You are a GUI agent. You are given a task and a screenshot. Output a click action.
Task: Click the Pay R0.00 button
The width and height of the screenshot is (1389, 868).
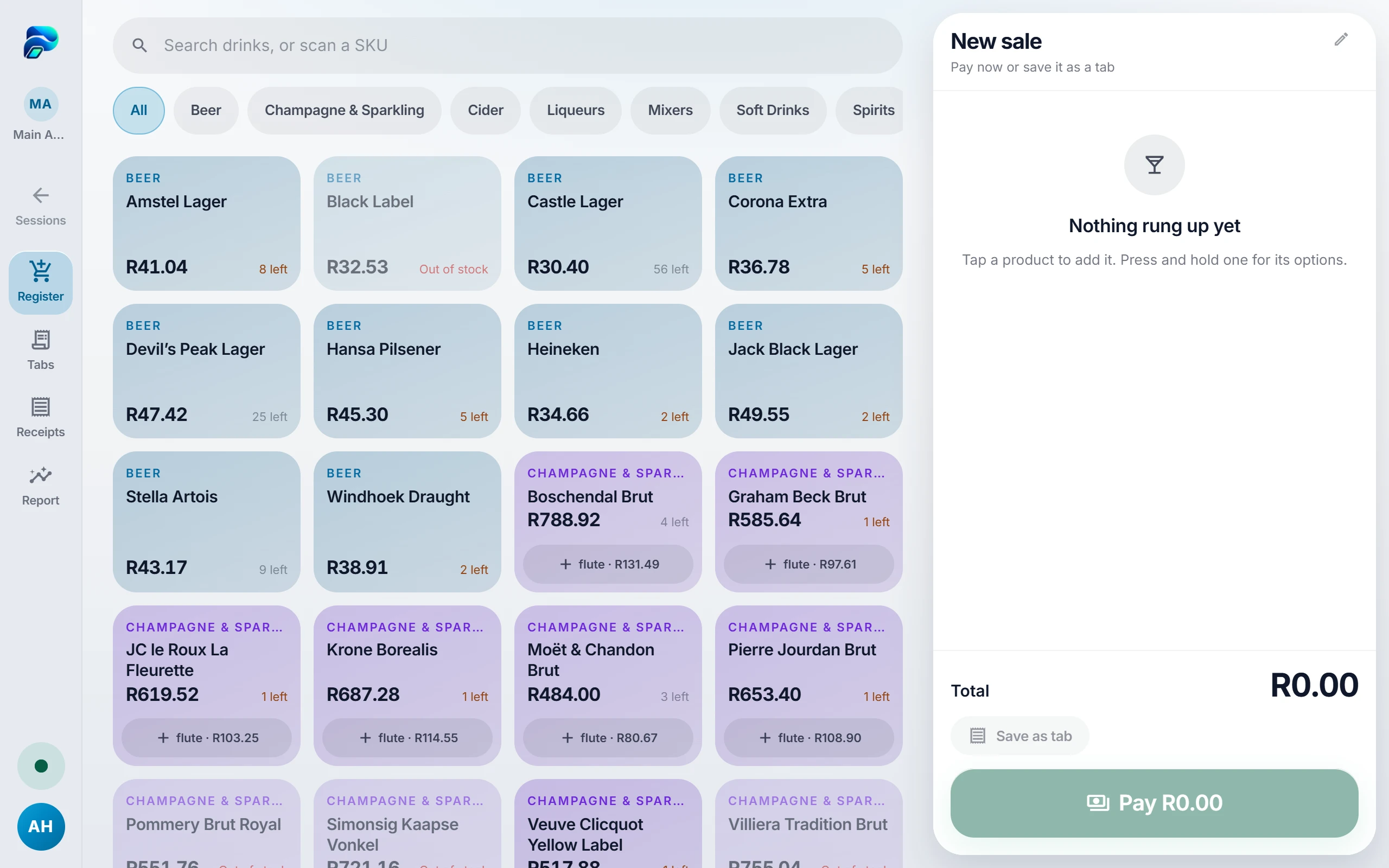coord(1154,803)
